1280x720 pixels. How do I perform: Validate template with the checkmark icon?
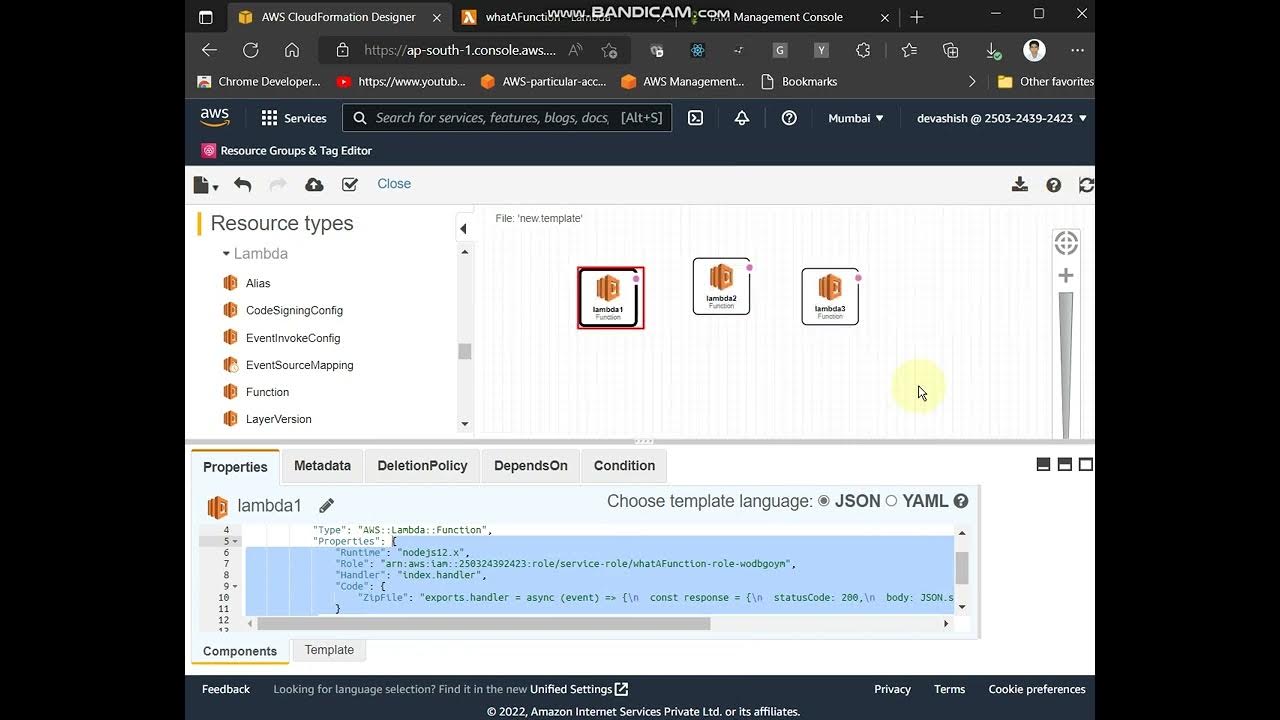click(350, 184)
